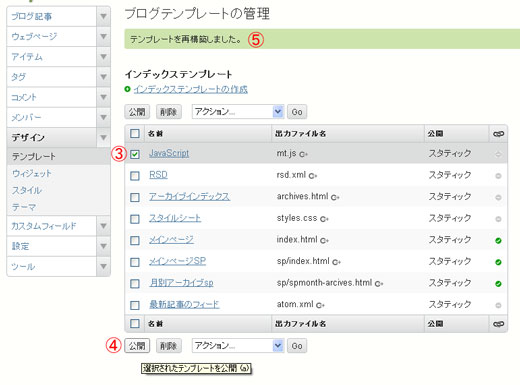
Task: Open the rsd.xml output file link icon
Action: pos(313,176)
